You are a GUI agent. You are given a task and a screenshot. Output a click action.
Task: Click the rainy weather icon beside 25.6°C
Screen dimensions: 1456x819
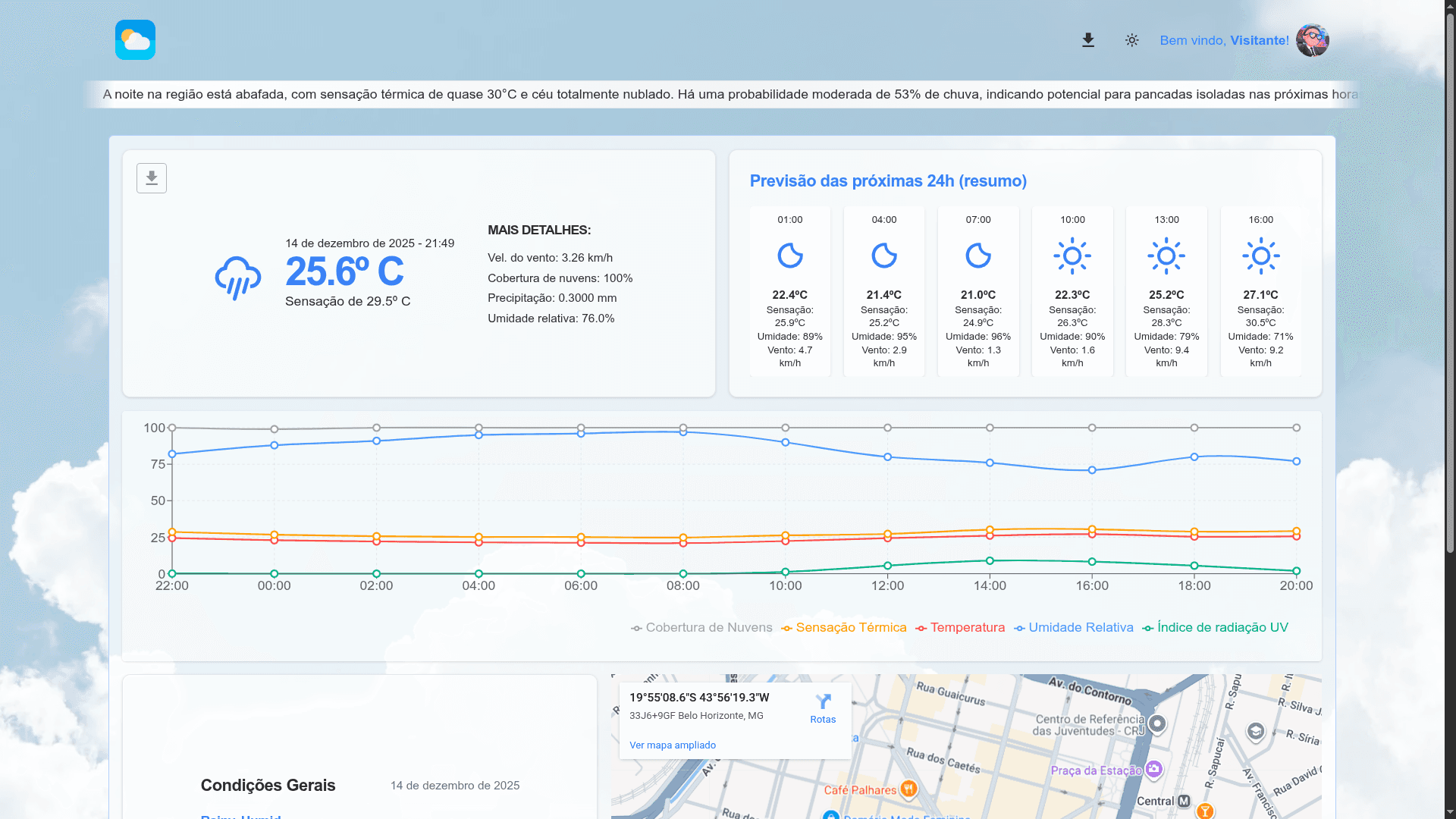(x=237, y=278)
